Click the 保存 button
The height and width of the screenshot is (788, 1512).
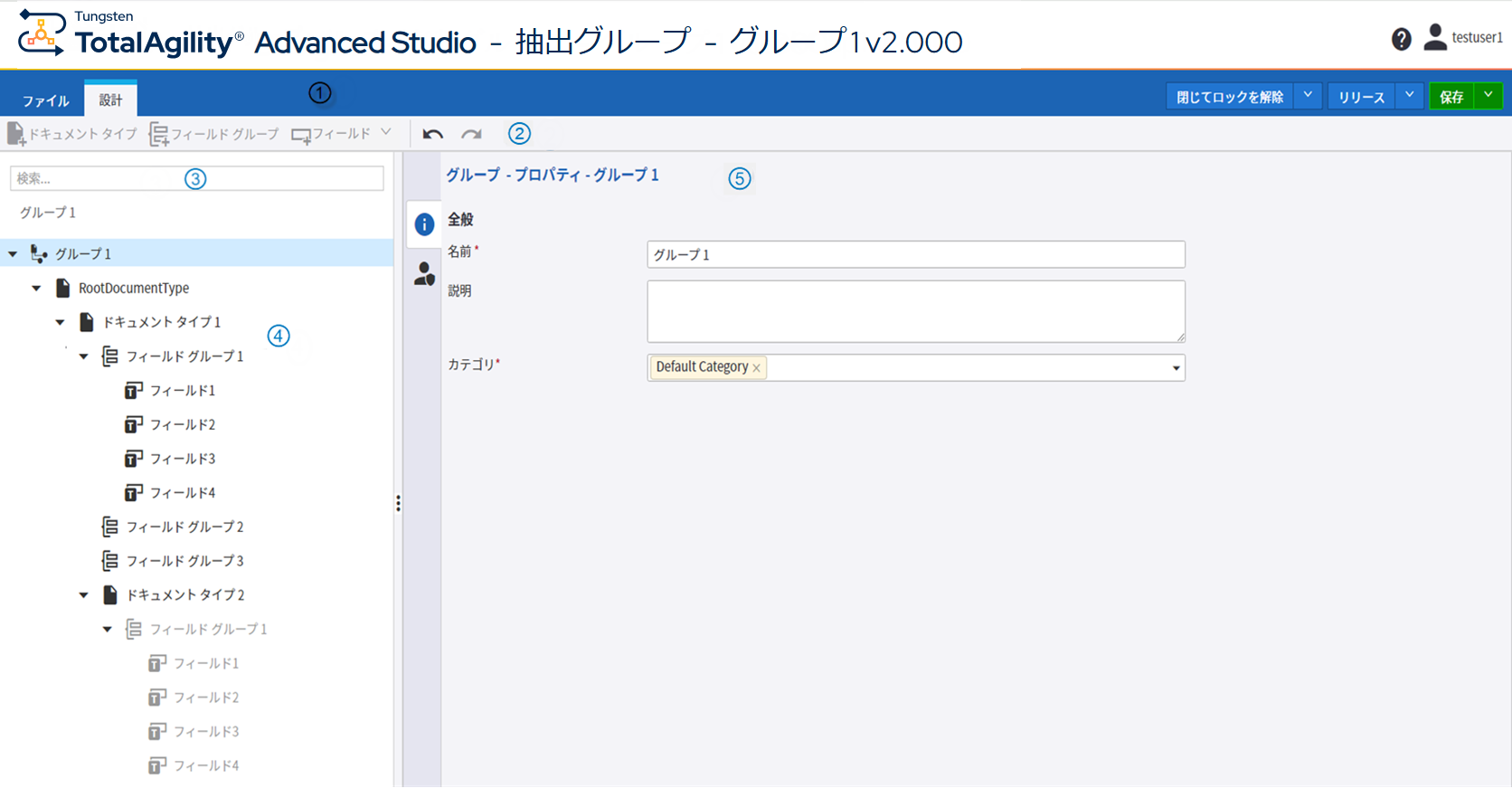coord(1451,97)
